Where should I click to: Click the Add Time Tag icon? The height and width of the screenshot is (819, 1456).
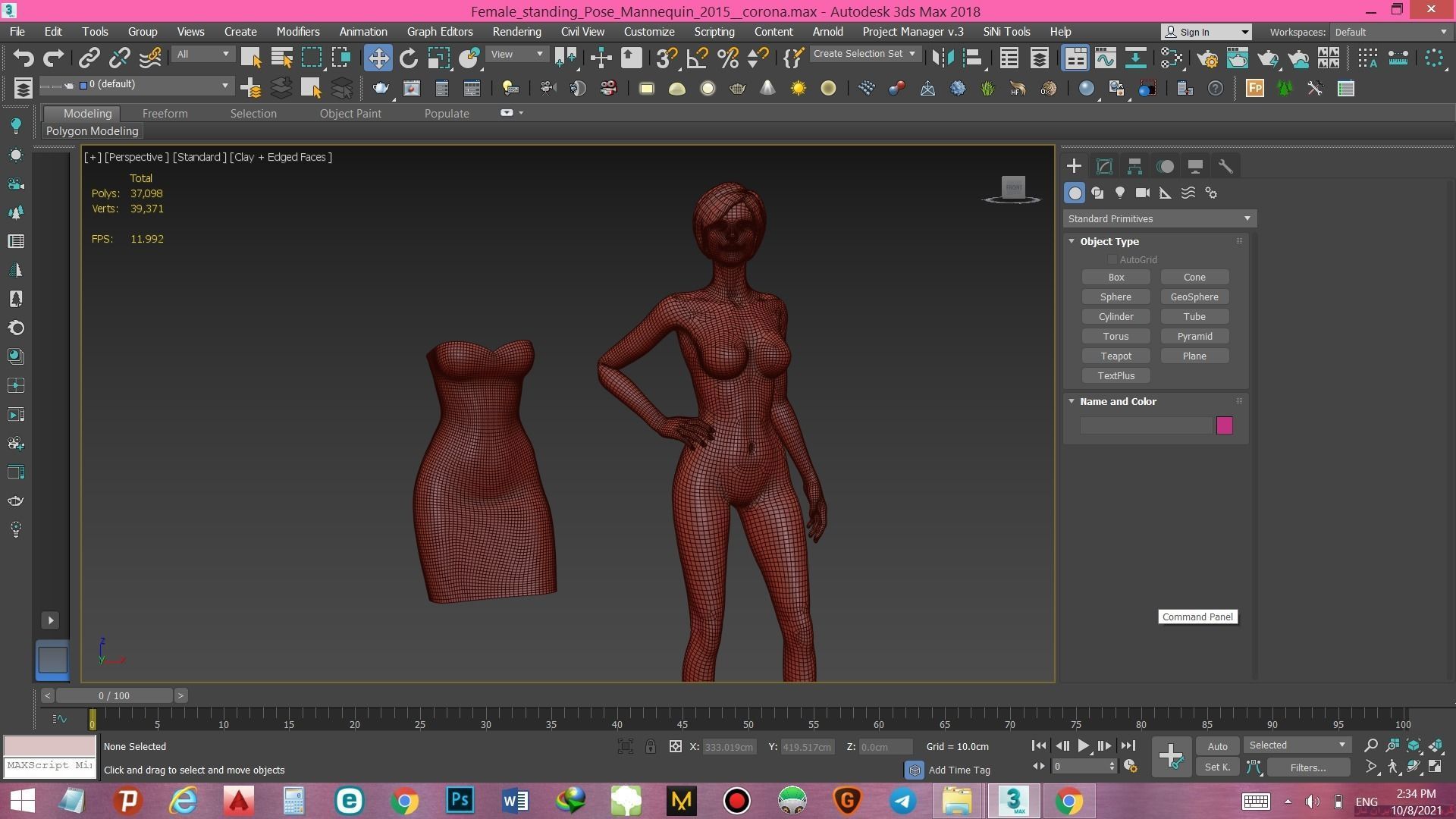coord(915,770)
